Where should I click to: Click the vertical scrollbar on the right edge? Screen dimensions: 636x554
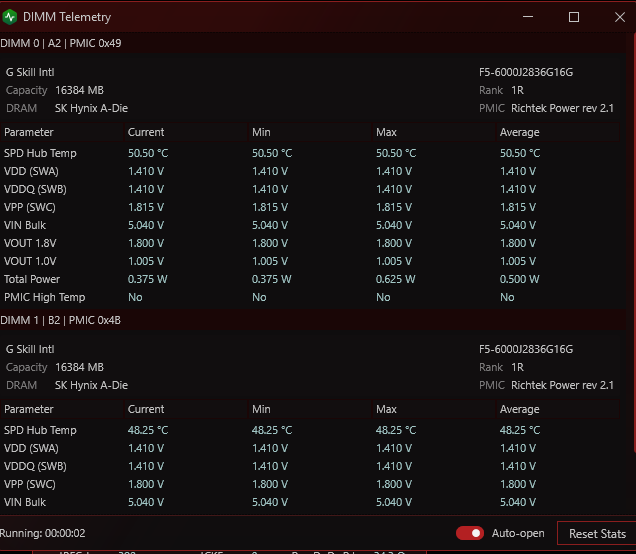tap(634, 243)
